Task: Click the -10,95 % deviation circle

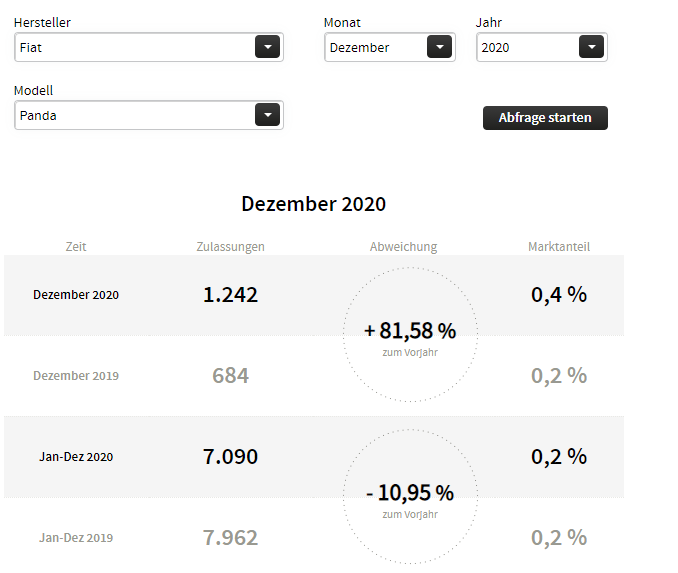Action: coord(410,497)
